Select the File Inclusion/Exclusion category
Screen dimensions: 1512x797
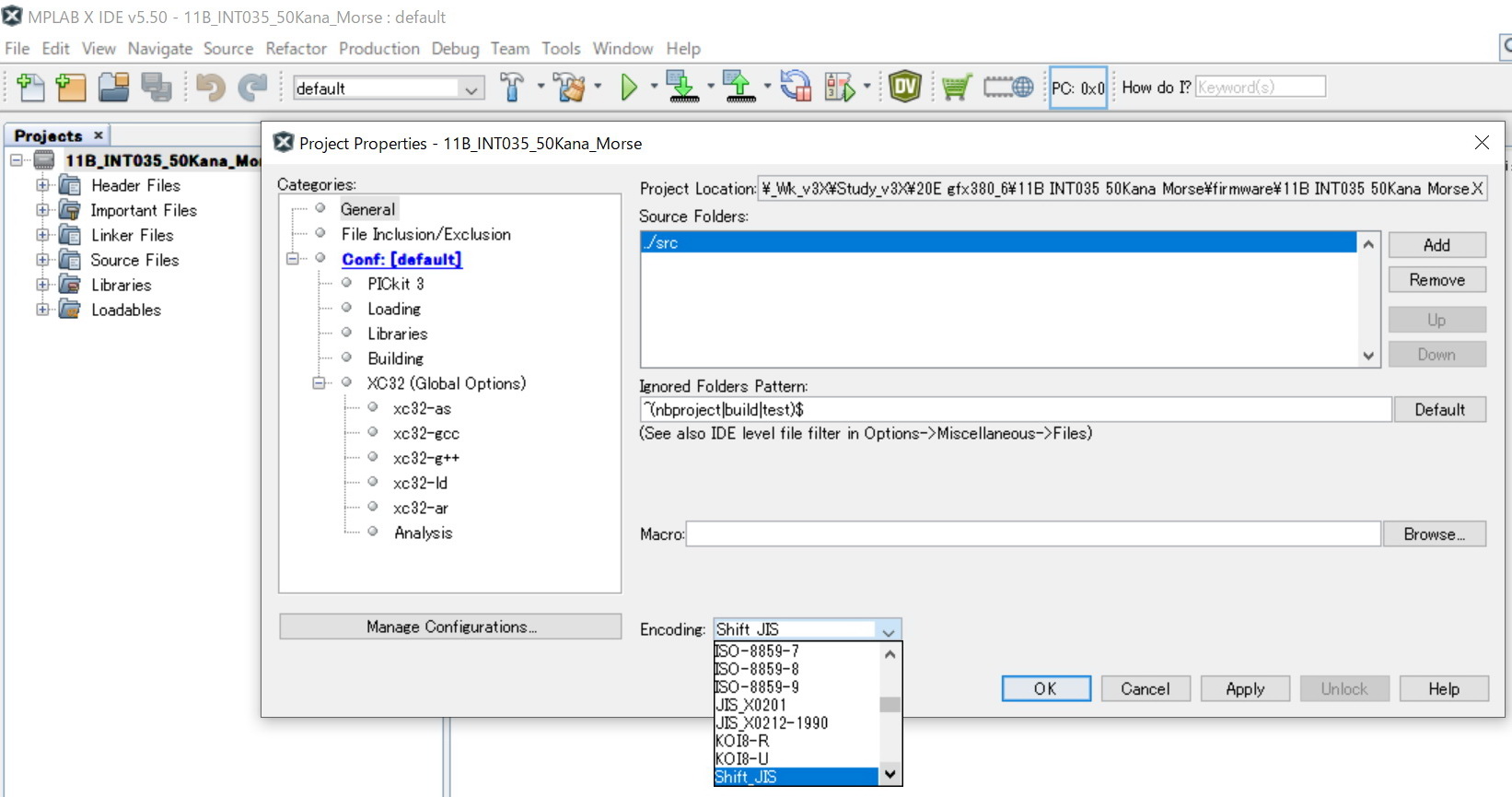pyautogui.click(x=426, y=234)
